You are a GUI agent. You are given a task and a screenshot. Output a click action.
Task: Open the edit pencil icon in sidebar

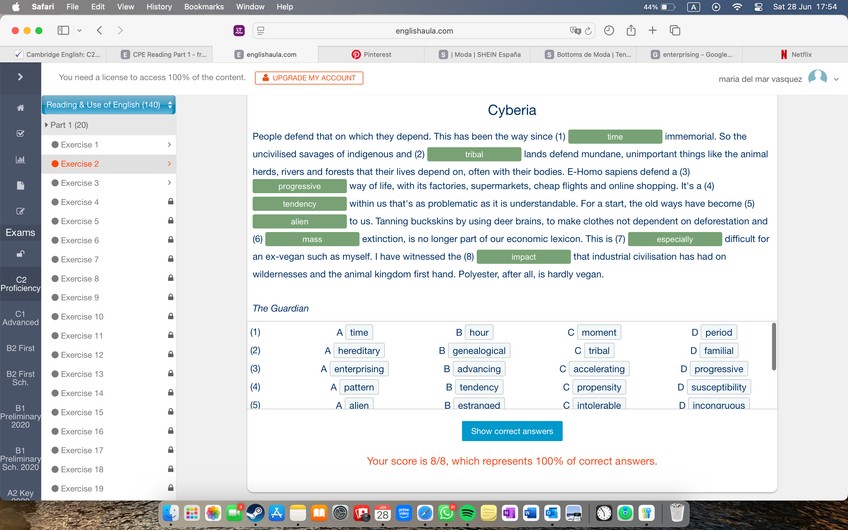pos(20,211)
